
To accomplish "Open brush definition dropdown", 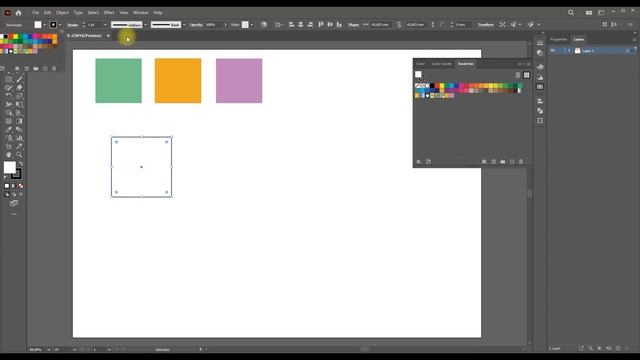I will tap(184, 25).
